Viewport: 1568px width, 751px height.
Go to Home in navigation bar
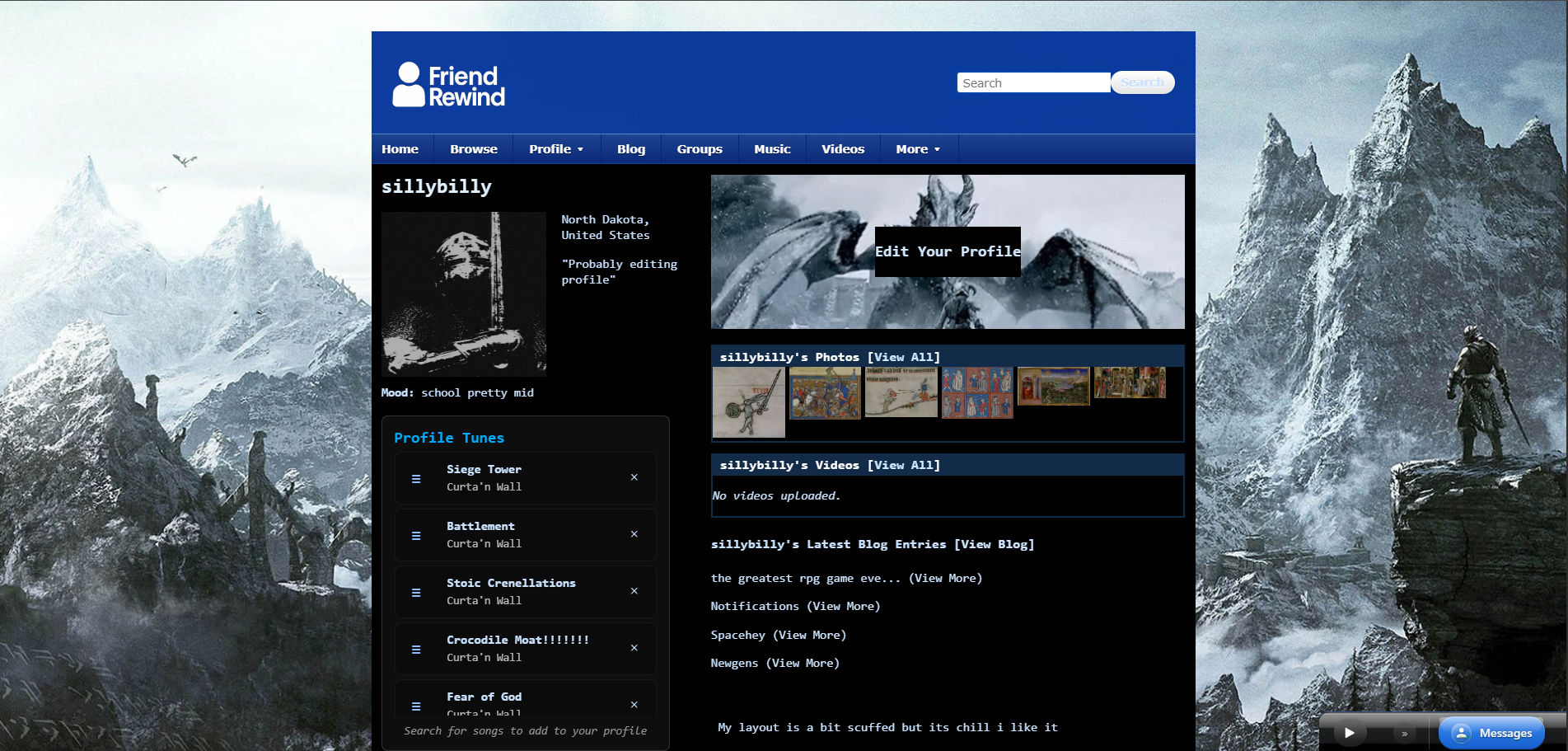(x=400, y=149)
